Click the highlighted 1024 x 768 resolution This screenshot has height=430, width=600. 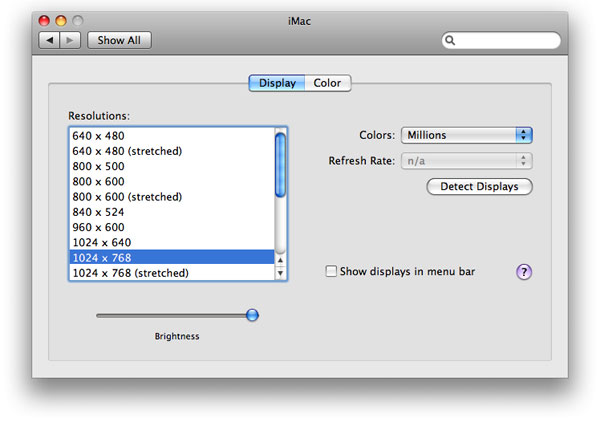pyautogui.click(x=172, y=257)
